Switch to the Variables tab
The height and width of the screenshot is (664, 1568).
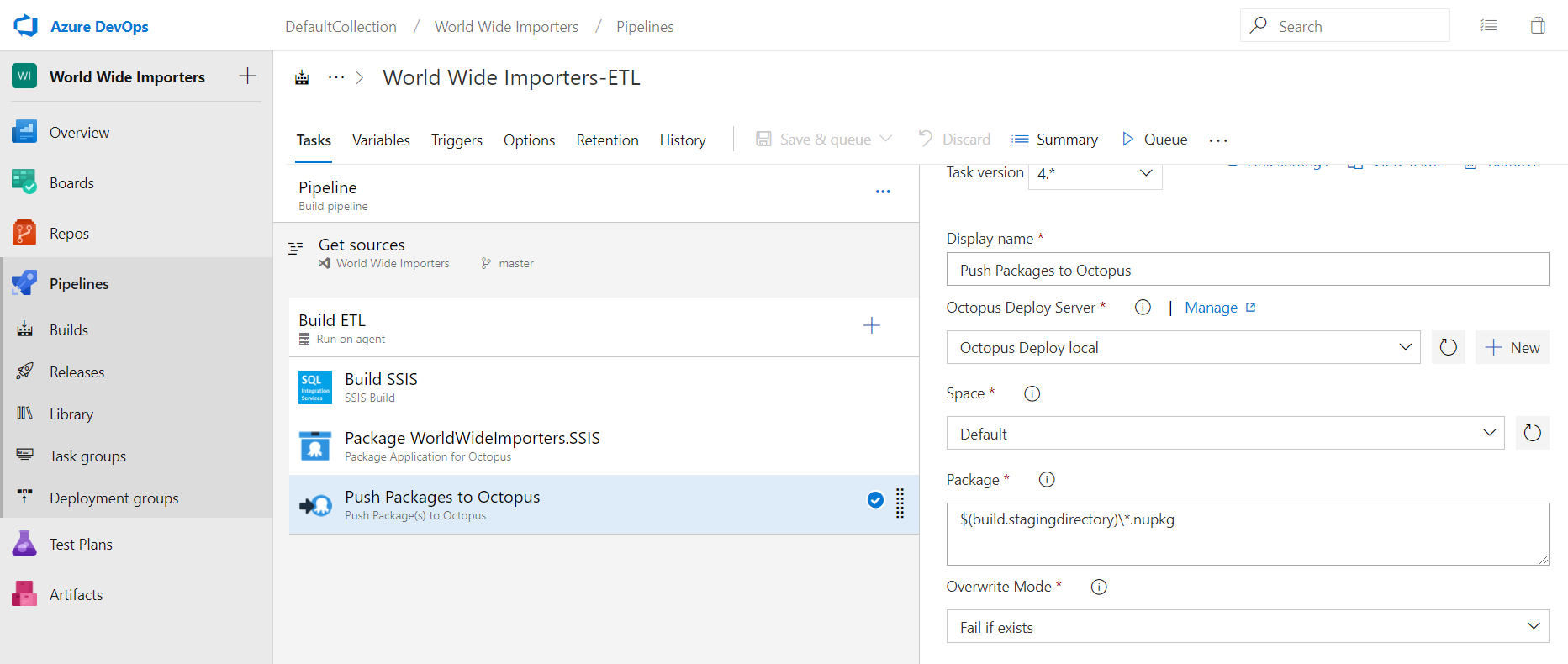click(381, 140)
